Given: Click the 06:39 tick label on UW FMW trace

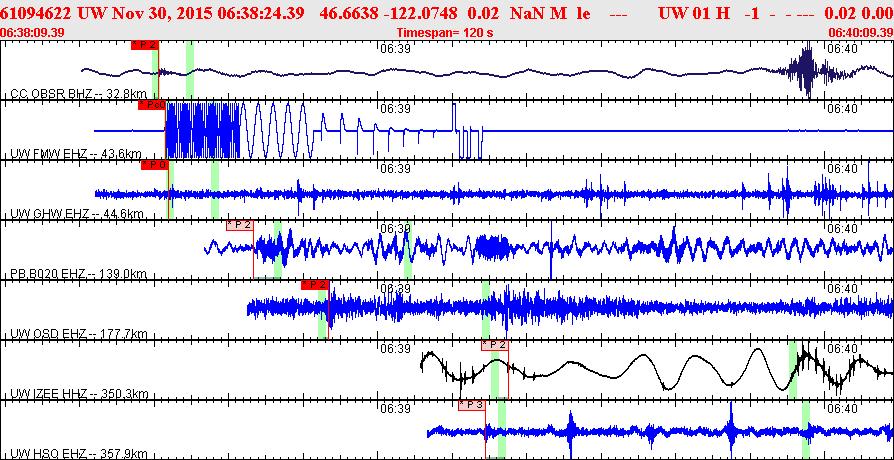Looking at the screenshot, I should [396, 108].
